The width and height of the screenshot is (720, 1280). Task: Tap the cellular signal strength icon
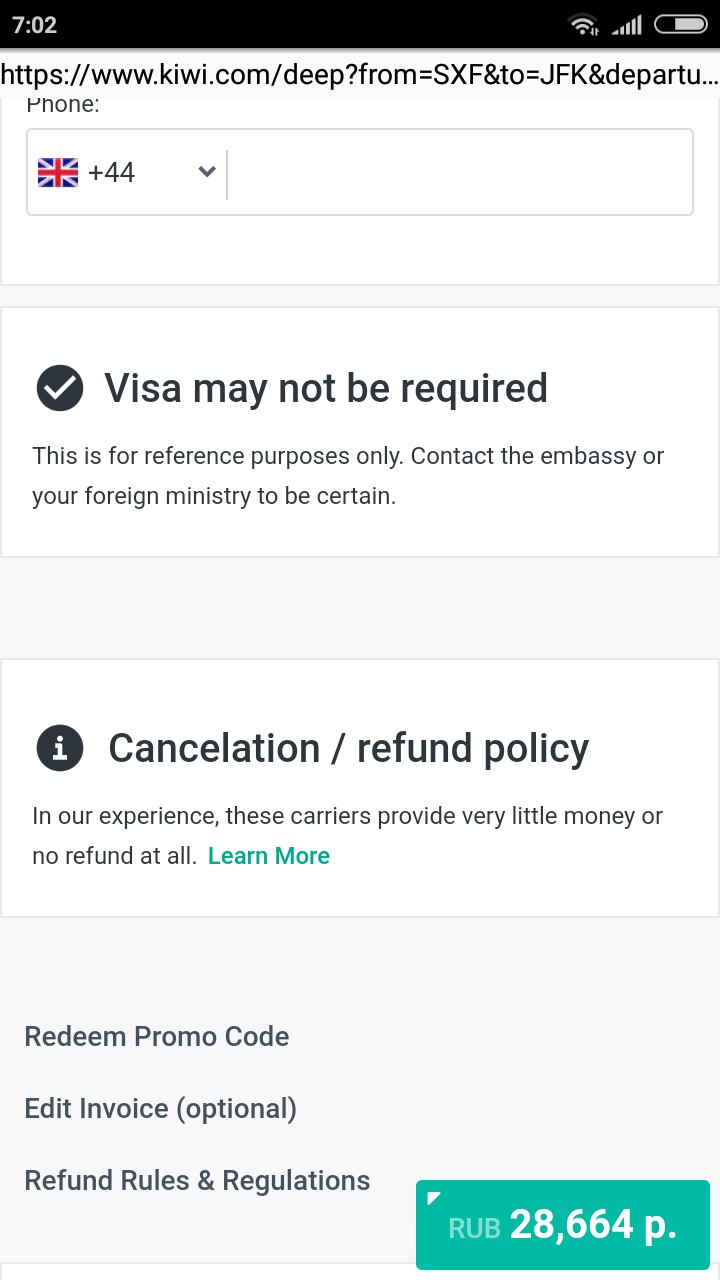click(627, 25)
